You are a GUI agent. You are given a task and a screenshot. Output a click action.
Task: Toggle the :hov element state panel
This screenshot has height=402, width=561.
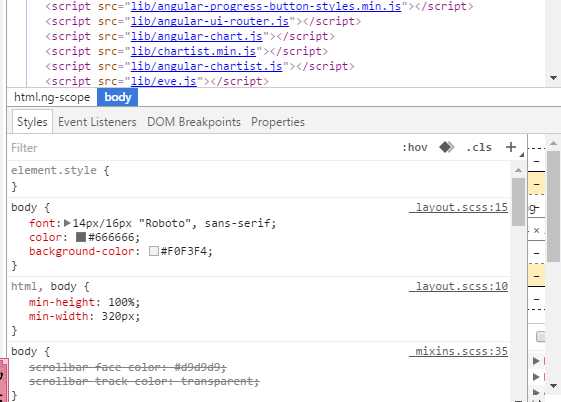415,147
